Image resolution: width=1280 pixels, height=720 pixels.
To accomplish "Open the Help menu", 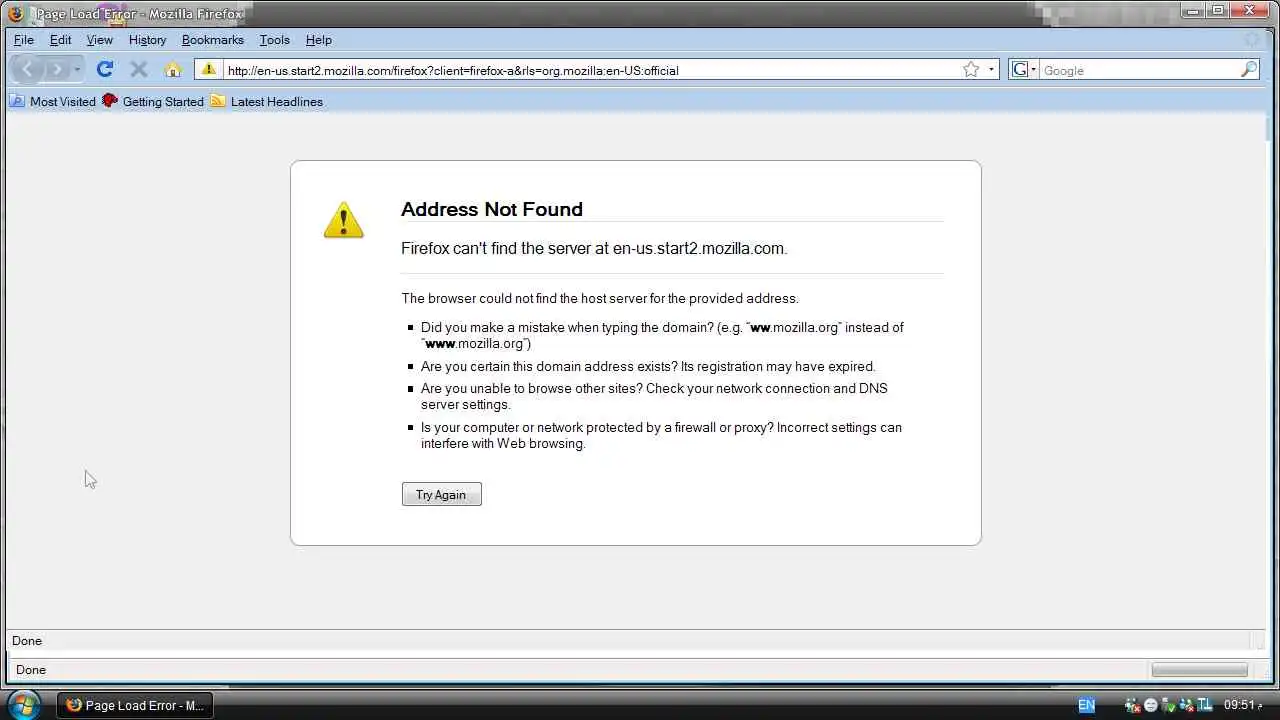I will 319,40.
